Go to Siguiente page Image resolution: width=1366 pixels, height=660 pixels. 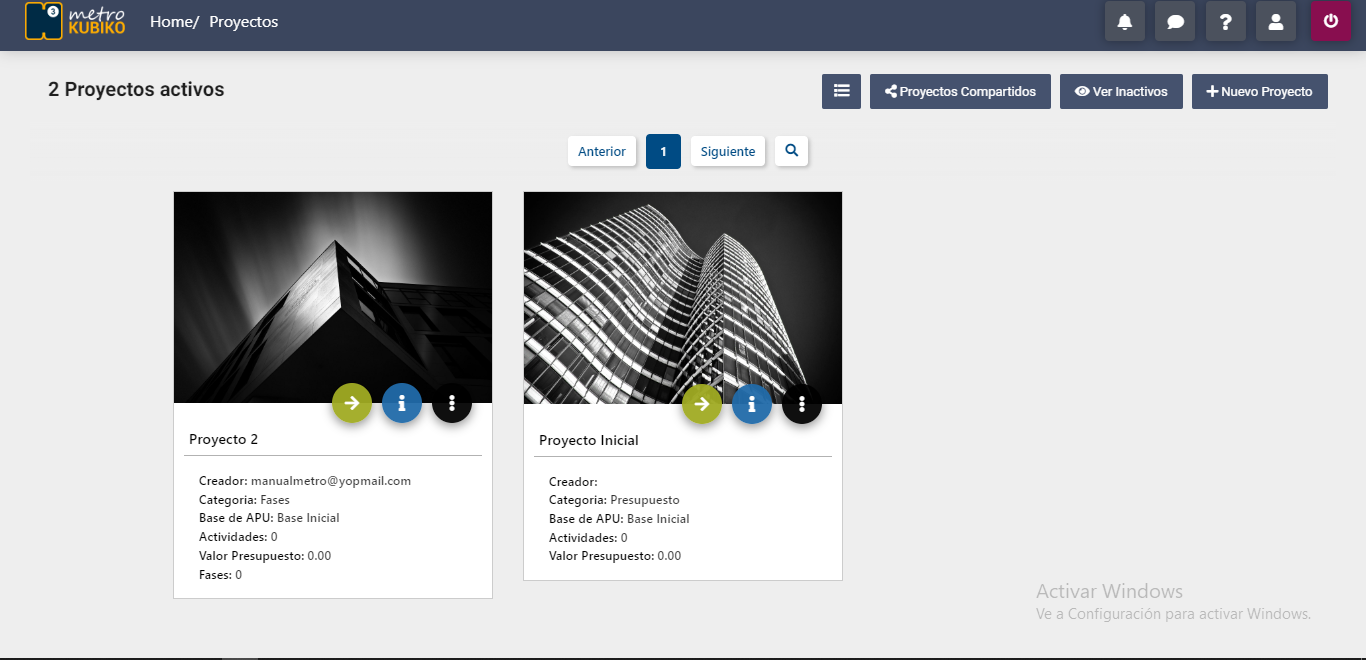728,151
